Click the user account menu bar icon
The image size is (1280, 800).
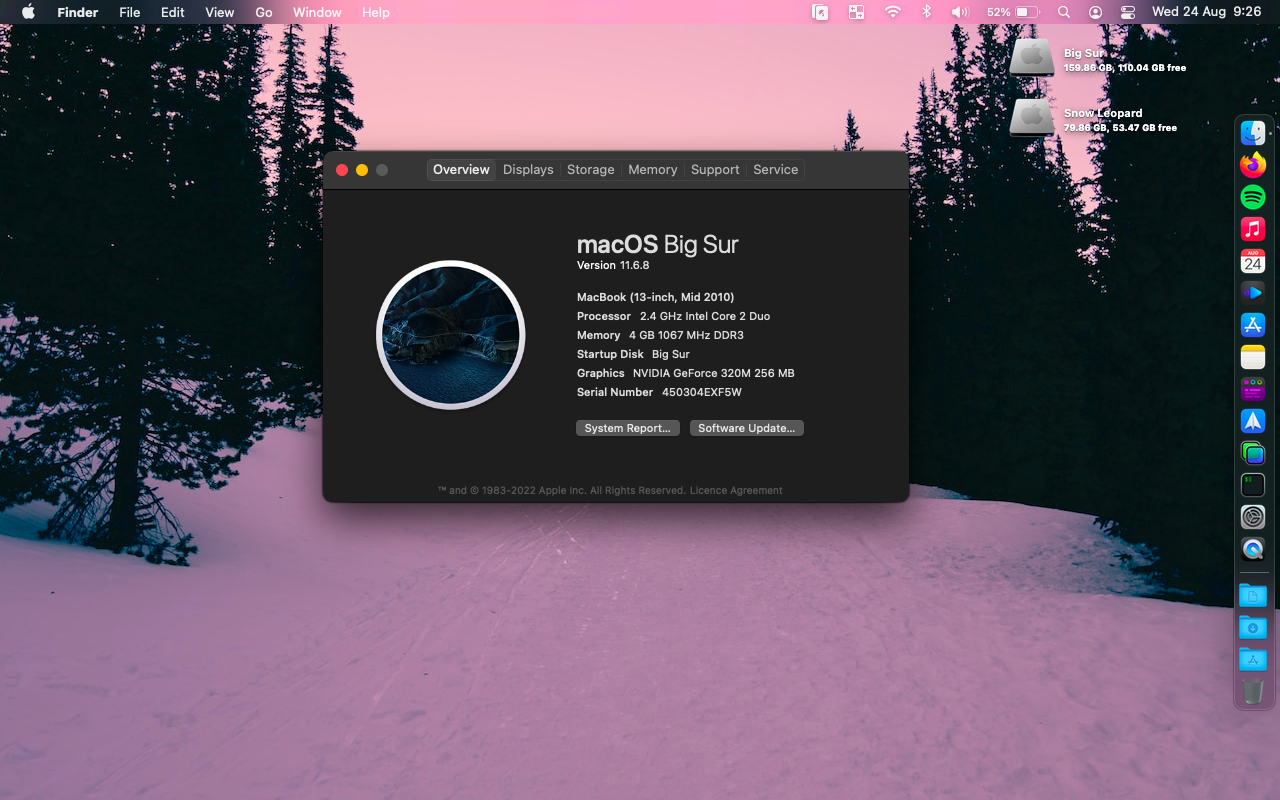[x=1096, y=12]
